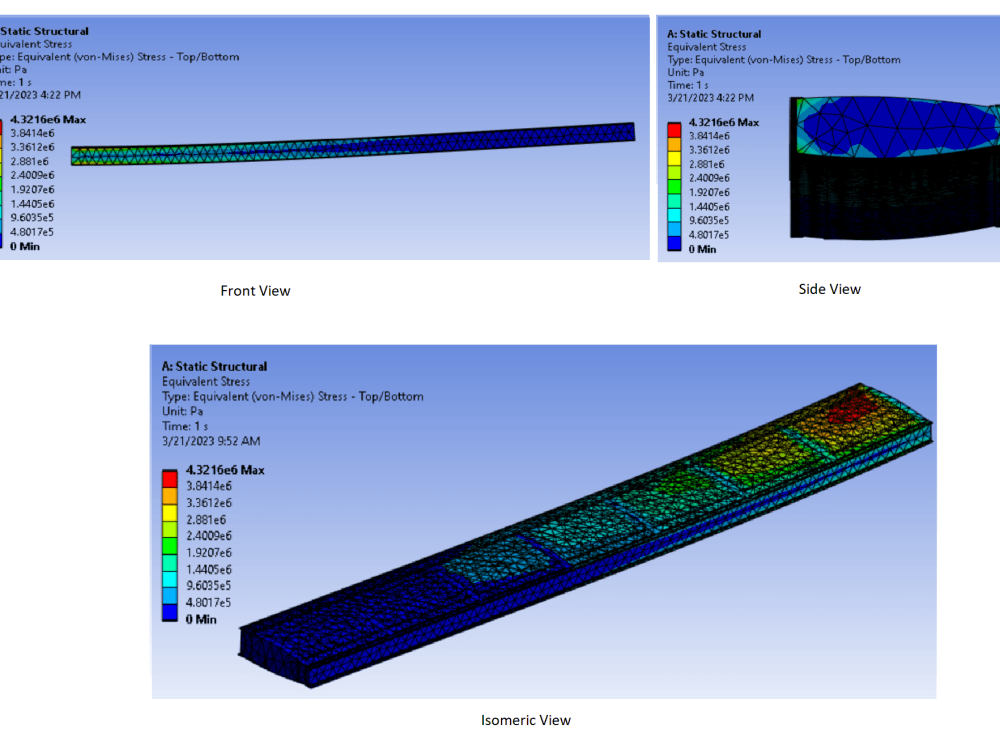
Task: Click the red swatch in Side View legend
Action: (x=674, y=130)
